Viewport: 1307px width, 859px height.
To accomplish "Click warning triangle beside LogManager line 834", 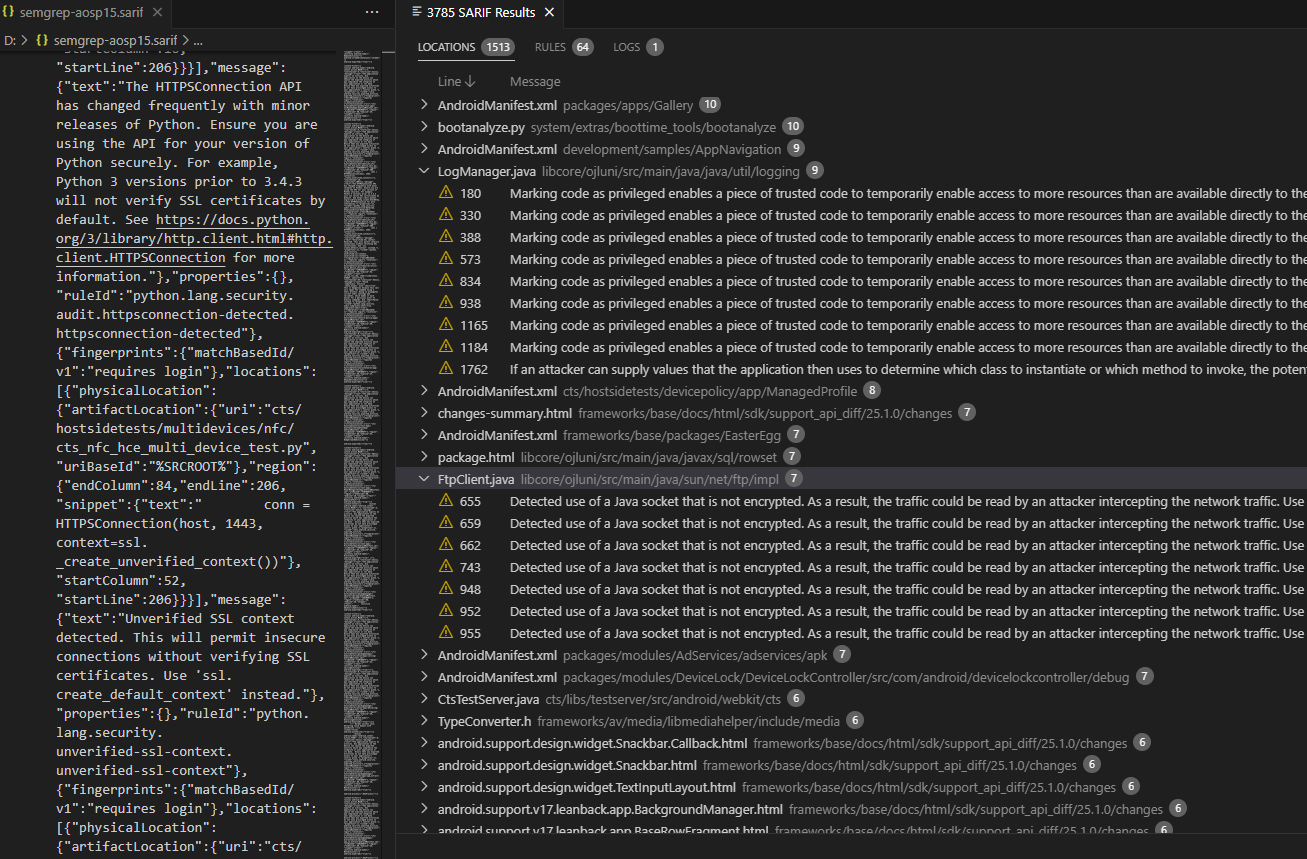I will [446, 281].
